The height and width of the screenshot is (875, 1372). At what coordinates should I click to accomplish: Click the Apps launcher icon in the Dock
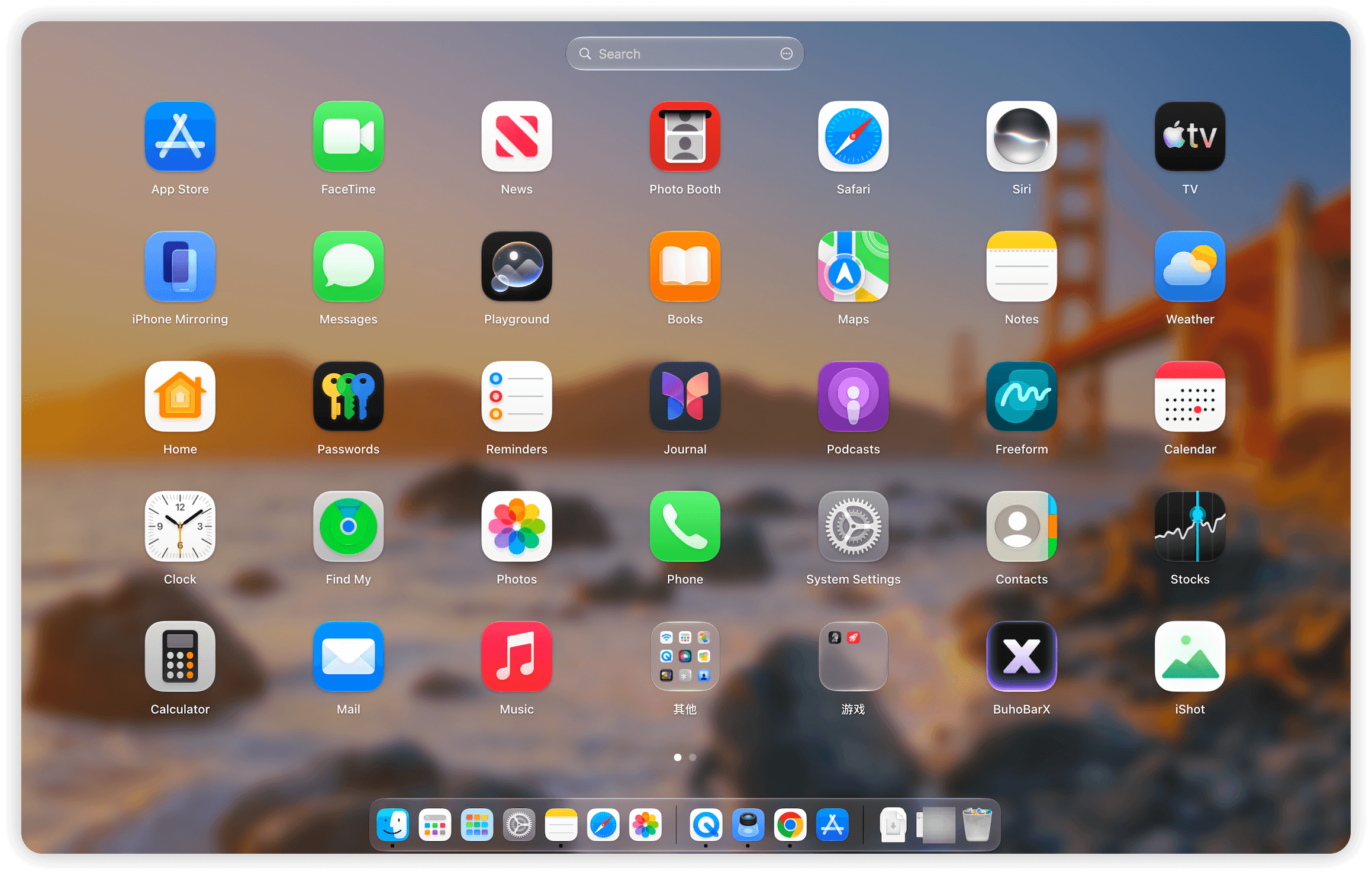(x=435, y=825)
